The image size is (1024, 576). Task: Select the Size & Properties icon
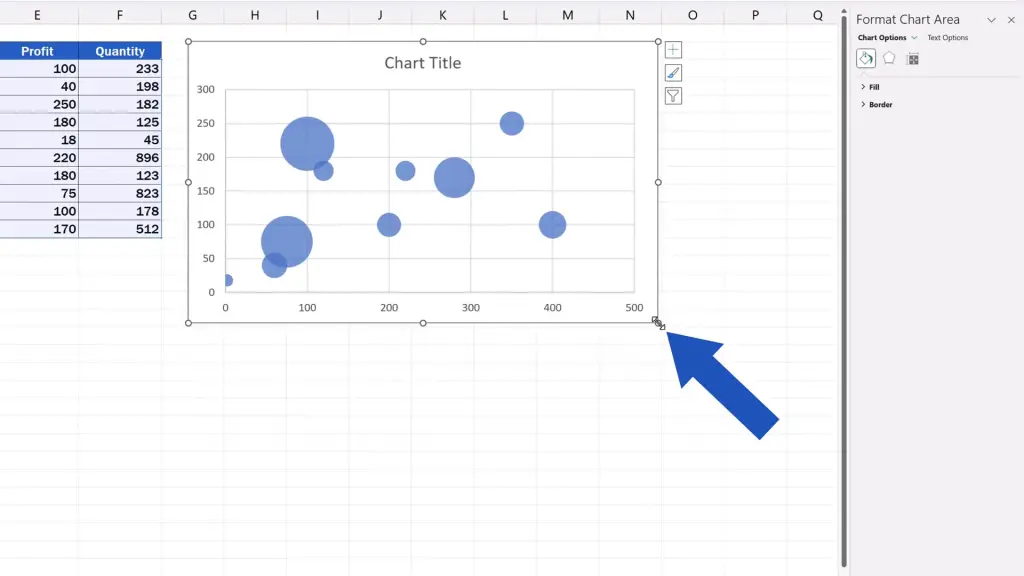click(x=913, y=59)
